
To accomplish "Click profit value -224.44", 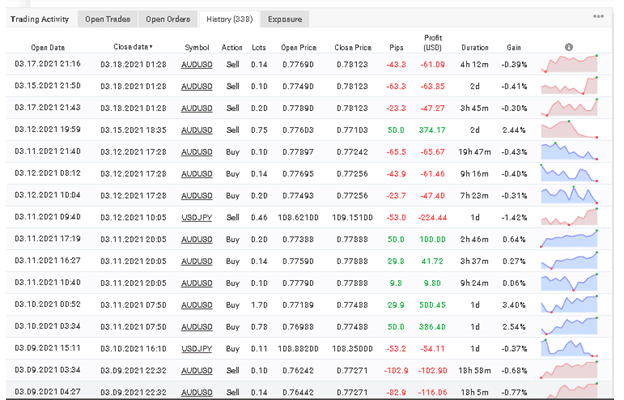I will [432, 218].
